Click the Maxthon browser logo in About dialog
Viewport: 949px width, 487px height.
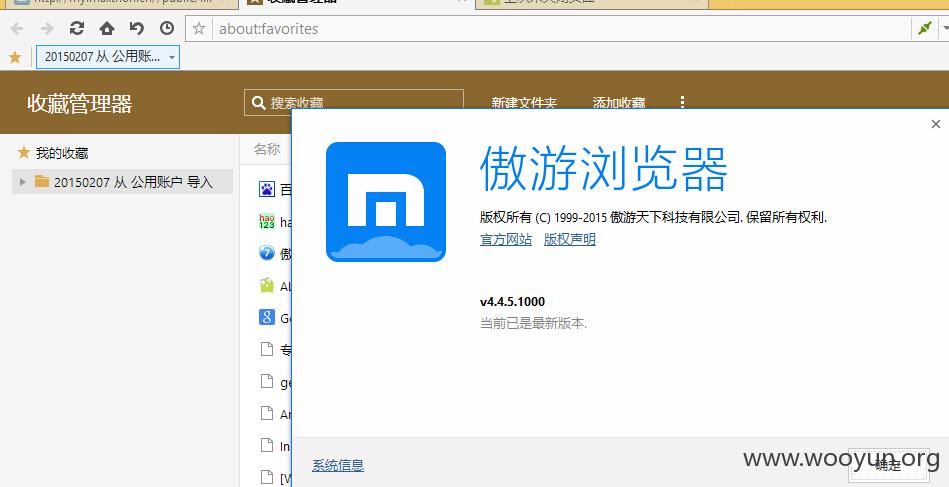click(386, 201)
